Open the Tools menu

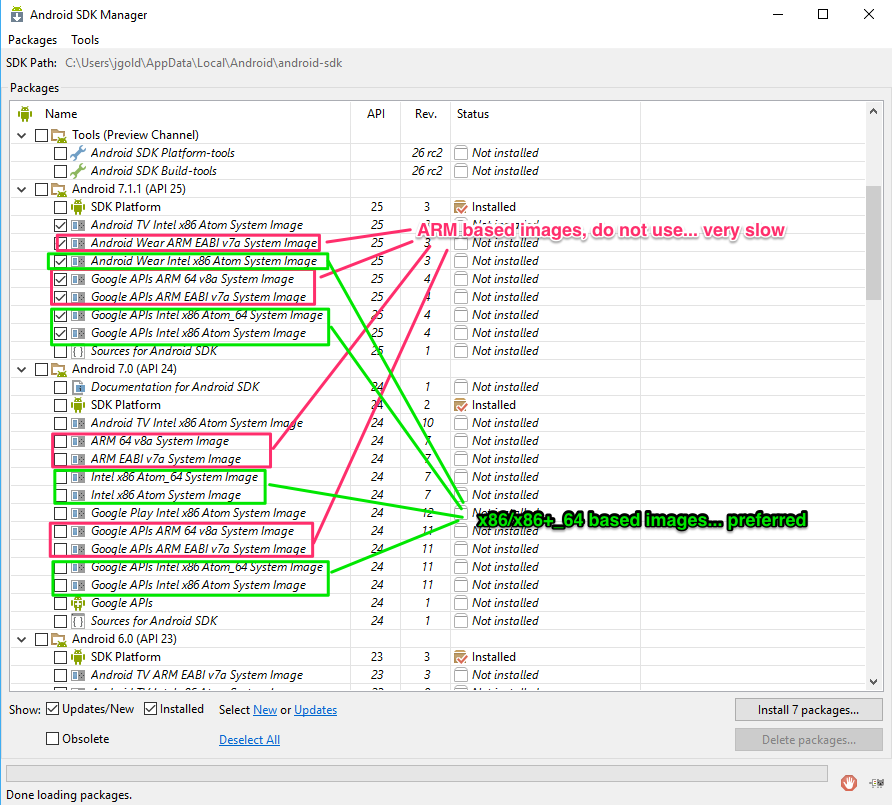(85, 40)
